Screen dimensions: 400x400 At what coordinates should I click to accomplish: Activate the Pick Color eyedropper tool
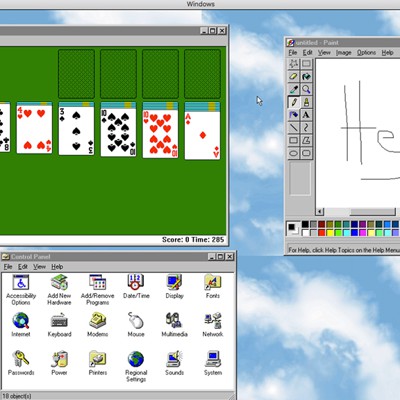coord(293,89)
